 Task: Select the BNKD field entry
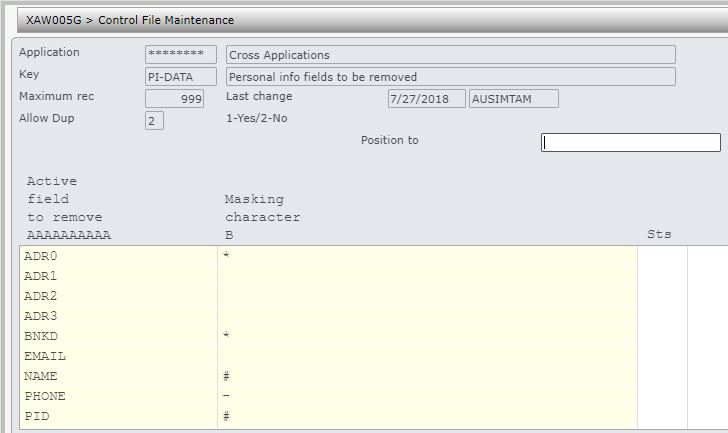[118, 337]
